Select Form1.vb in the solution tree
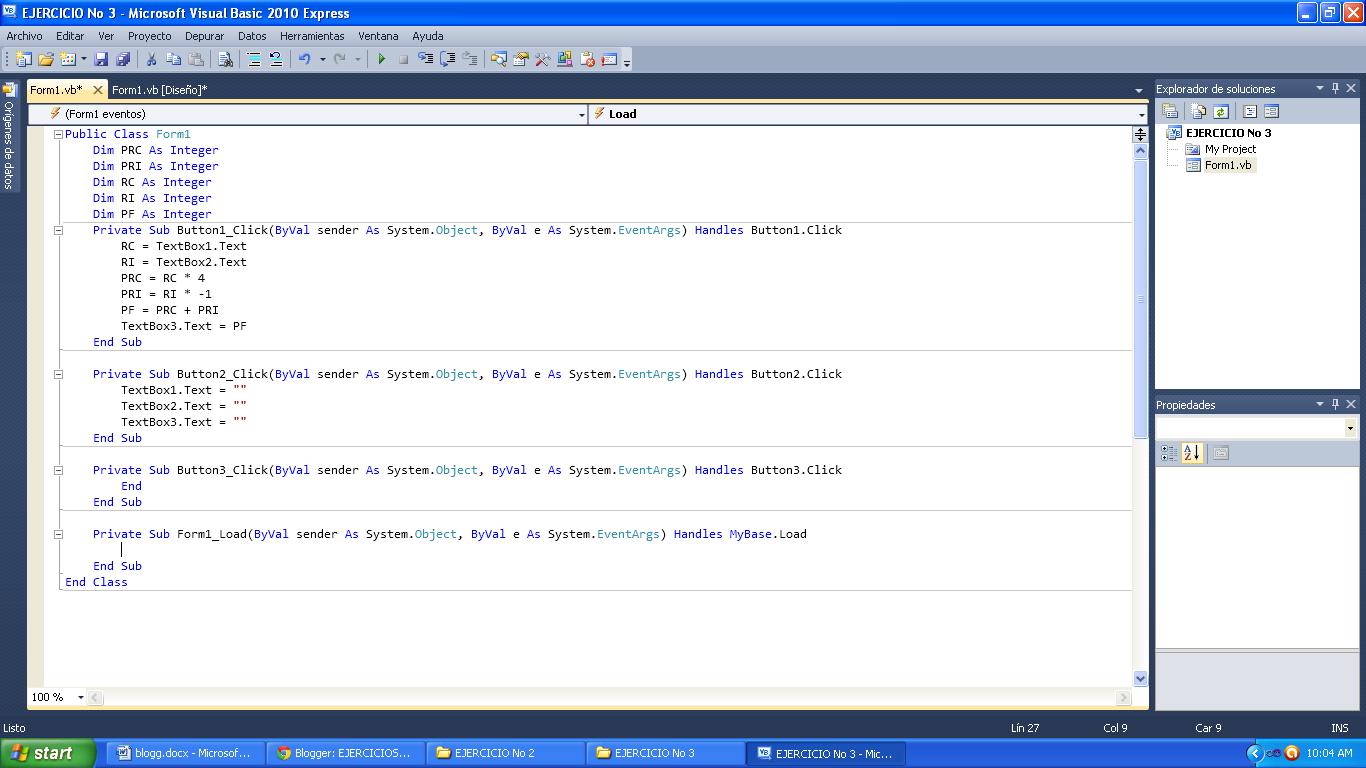The width and height of the screenshot is (1366, 768). pyautogui.click(x=1230, y=165)
